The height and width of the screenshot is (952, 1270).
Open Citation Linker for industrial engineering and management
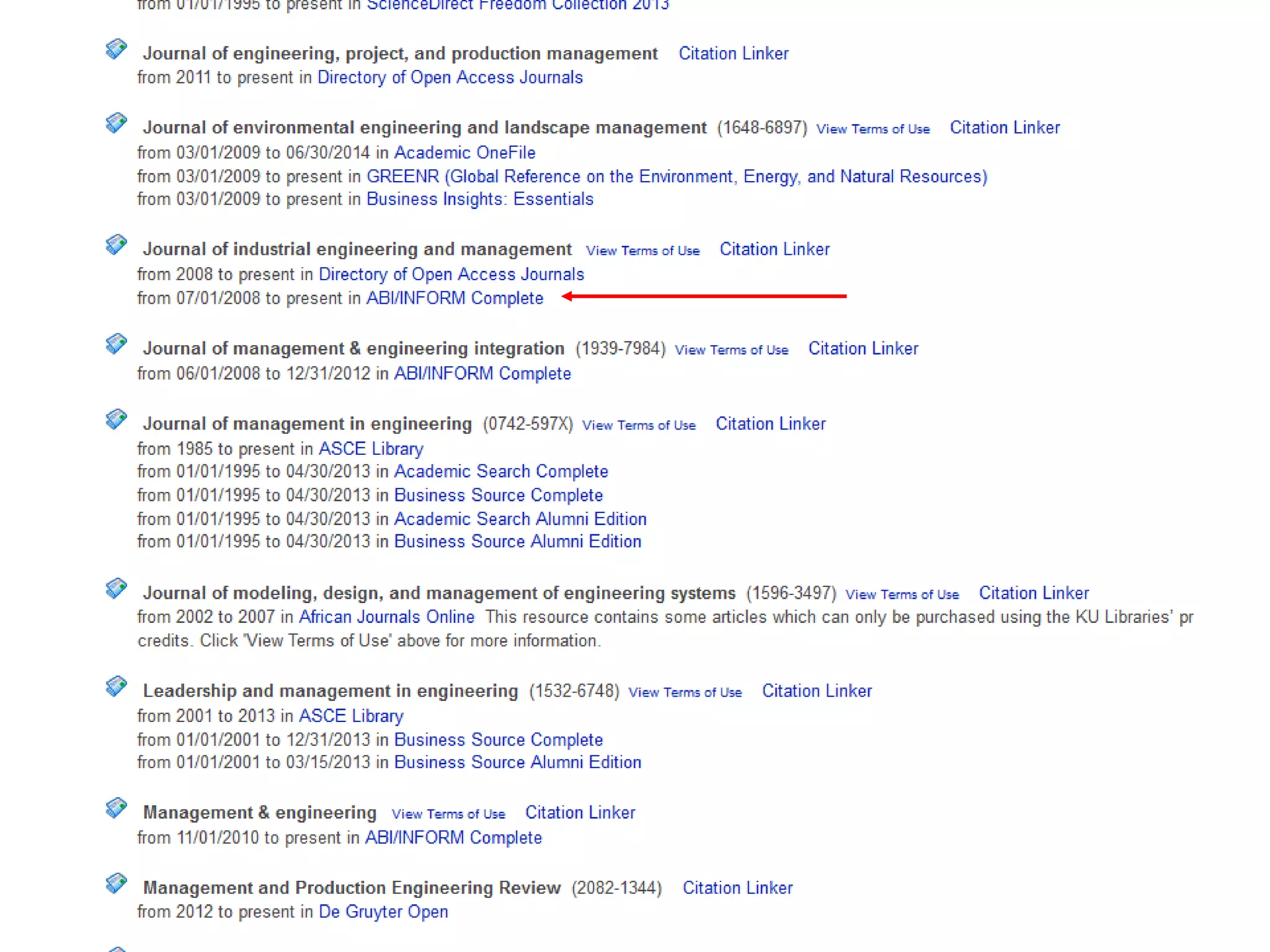(x=774, y=249)
